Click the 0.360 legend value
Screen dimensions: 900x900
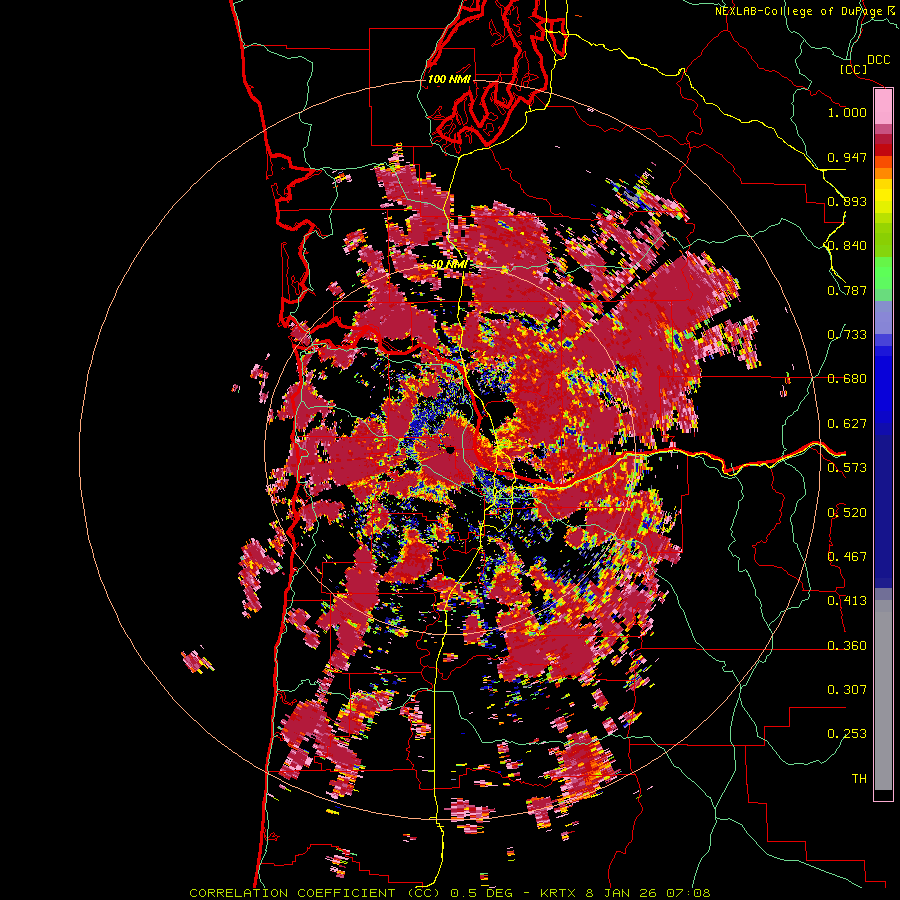pos(847,646)
